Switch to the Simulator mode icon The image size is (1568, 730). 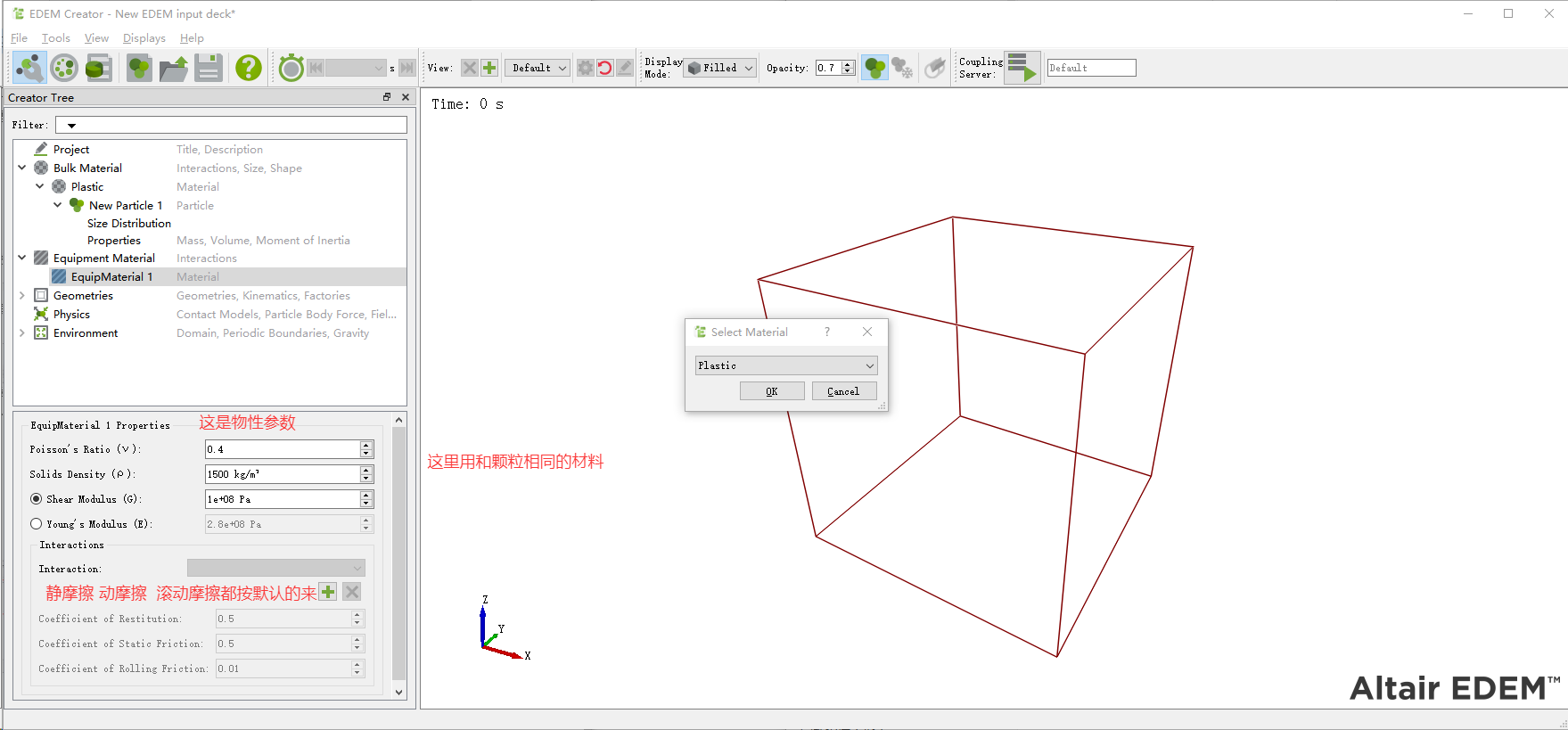pyautogui.click(x=64, y=68)
